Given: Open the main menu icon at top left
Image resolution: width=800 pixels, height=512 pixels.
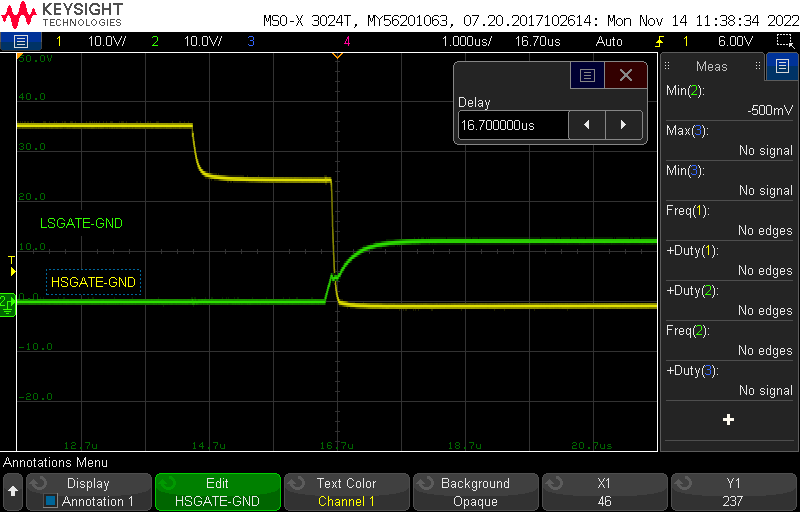Looking at the screenshot, I should pyautogui.click(x=20, y=41).
